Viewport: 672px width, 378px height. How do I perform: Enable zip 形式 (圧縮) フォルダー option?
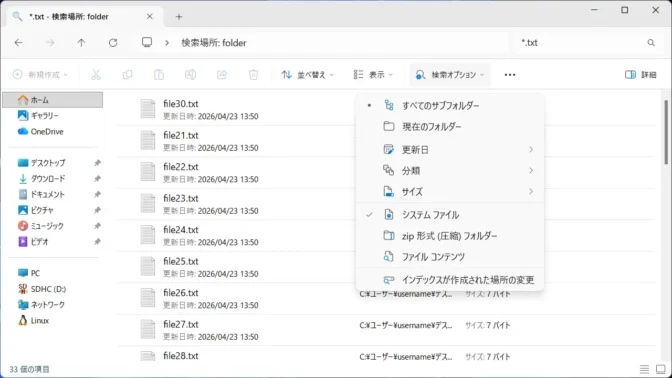pyautogui.click(x=450, y=236)
